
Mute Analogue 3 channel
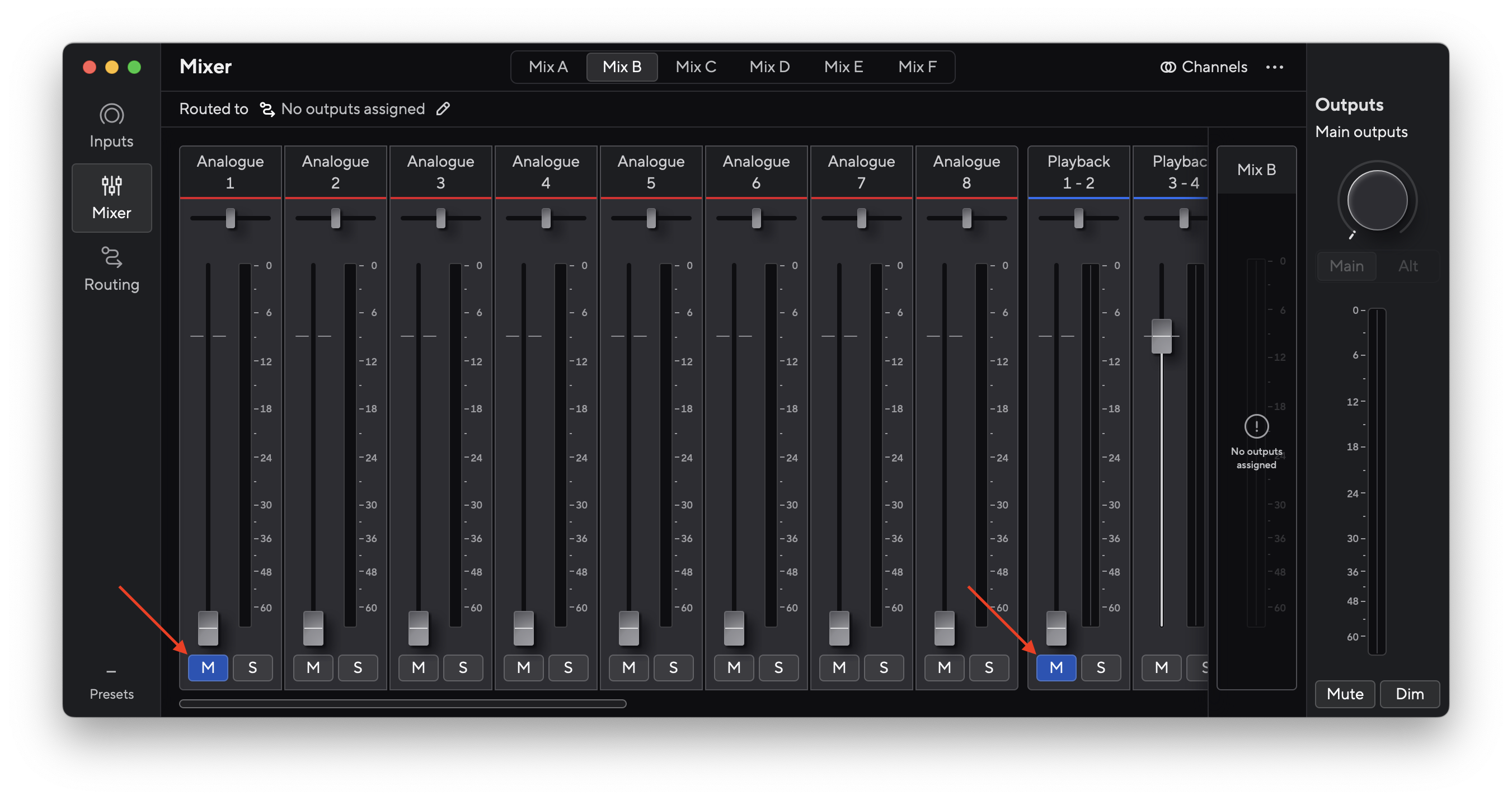[x=418, y=667]
